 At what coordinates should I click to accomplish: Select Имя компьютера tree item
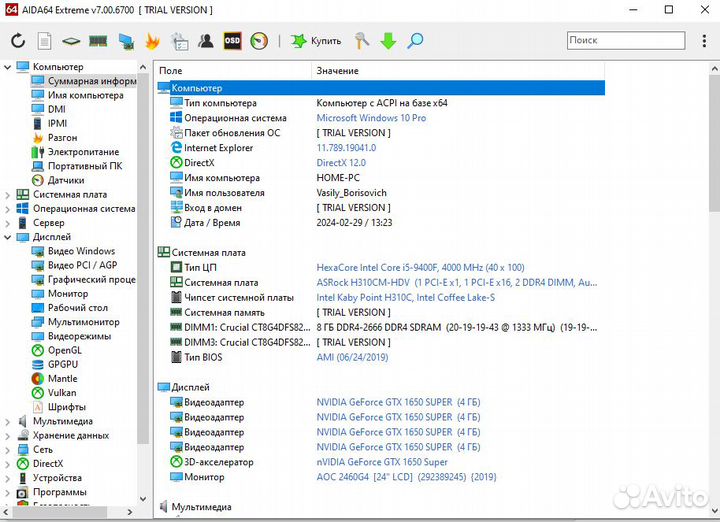[78, 95]
